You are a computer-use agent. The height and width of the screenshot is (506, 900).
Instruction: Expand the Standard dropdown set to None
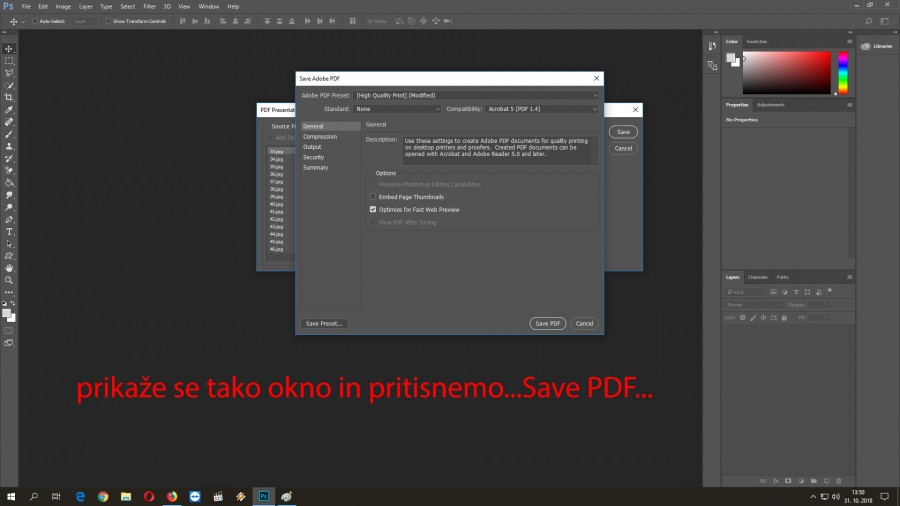click(397, 108)
